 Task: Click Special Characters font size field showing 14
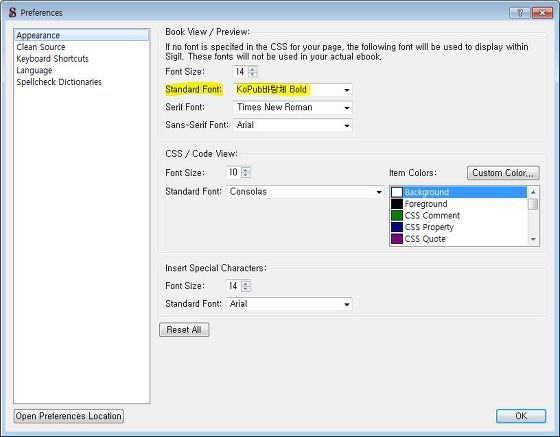point(234,286)
